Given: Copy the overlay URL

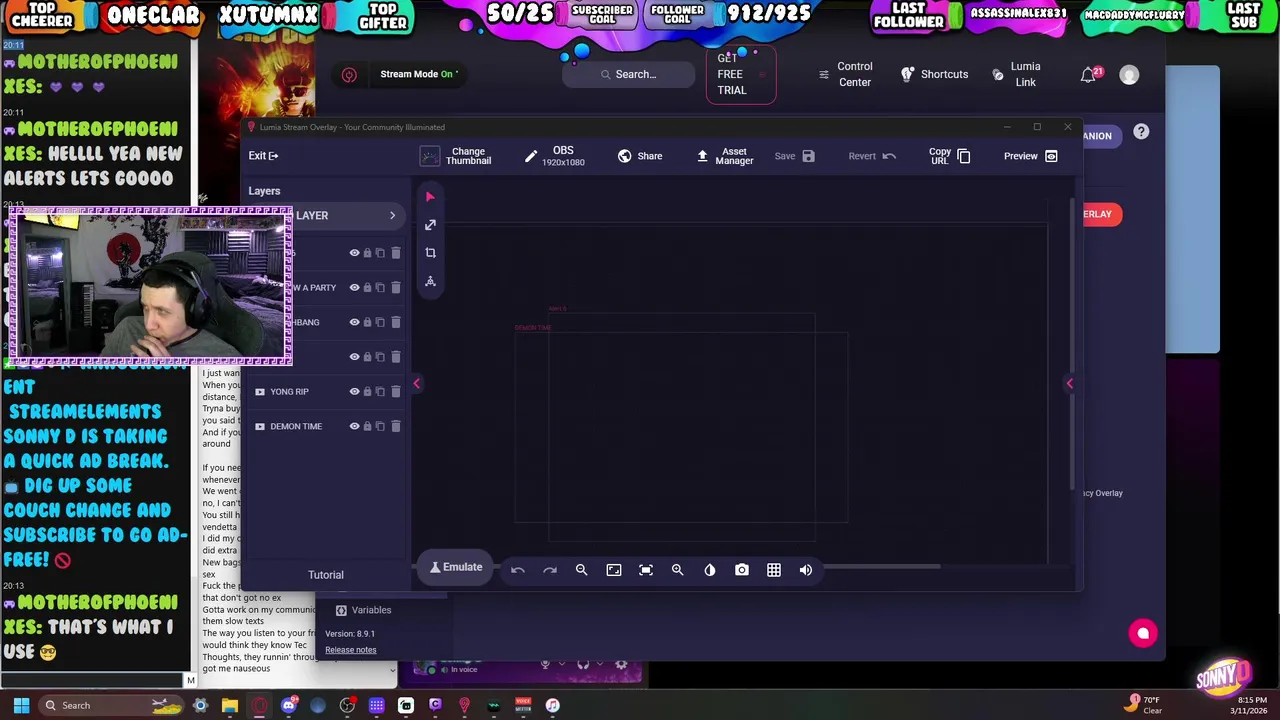Looking at the screenshot, I should click(x=949, y=156).
